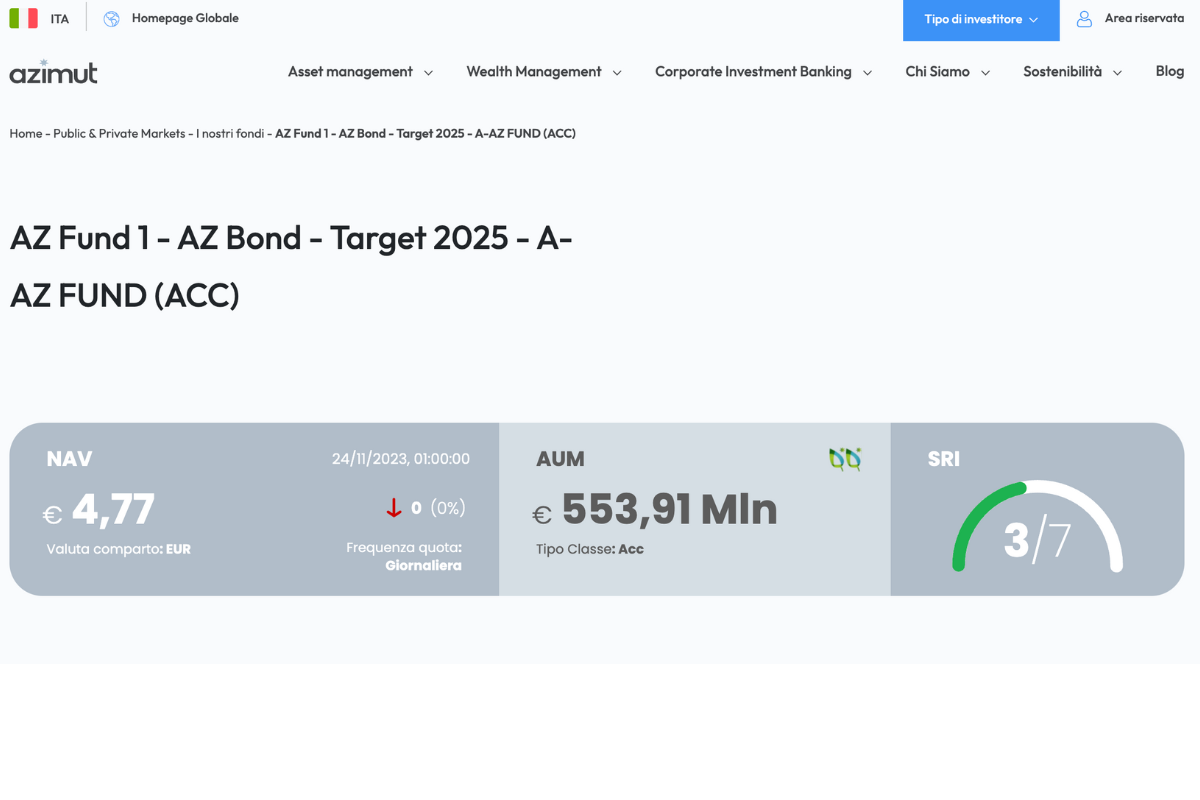Click the green ESG leaves icon

coord(845,459)
